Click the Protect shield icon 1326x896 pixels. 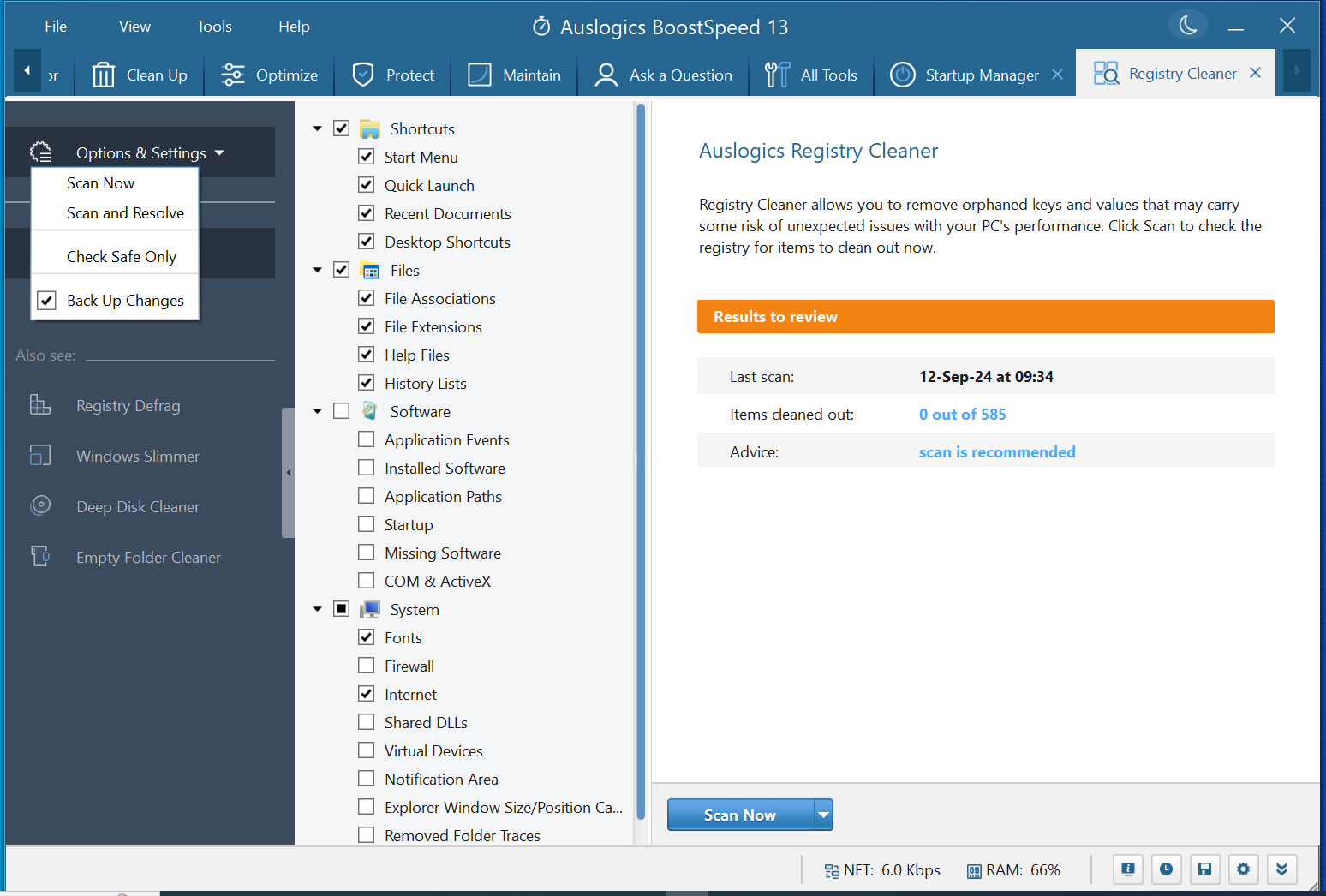(363, 75)
